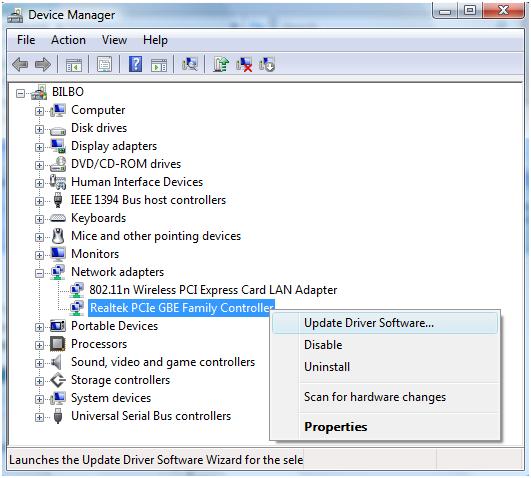Collapse the BILBO root node
The image size is (531, 478).
(20, 93)
